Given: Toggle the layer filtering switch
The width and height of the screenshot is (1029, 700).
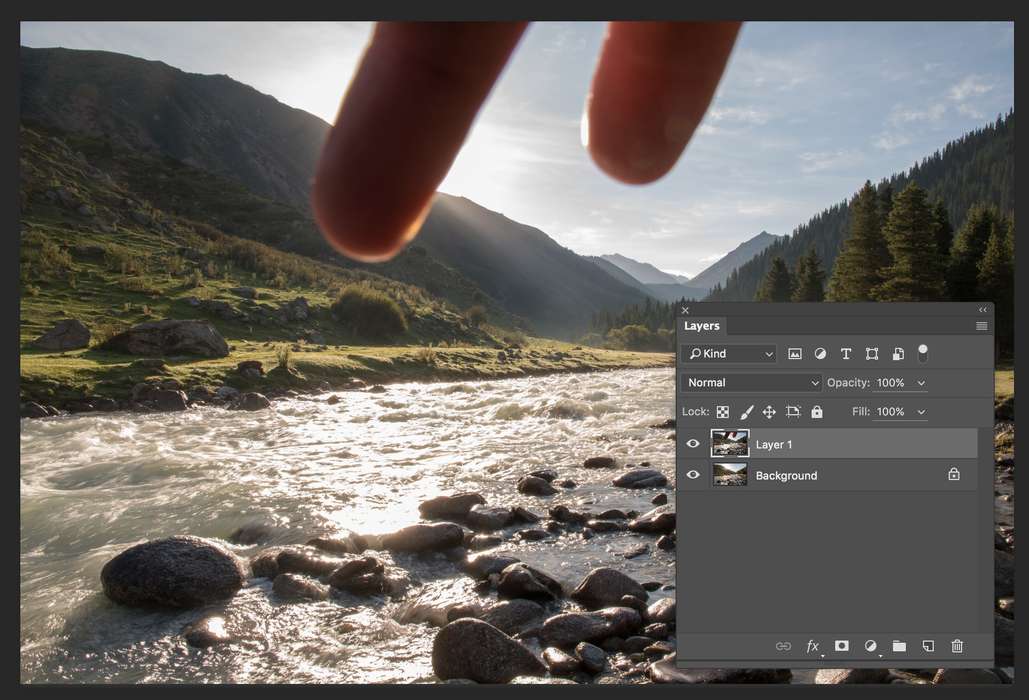Looking at the screenshot, I should 923,353.
